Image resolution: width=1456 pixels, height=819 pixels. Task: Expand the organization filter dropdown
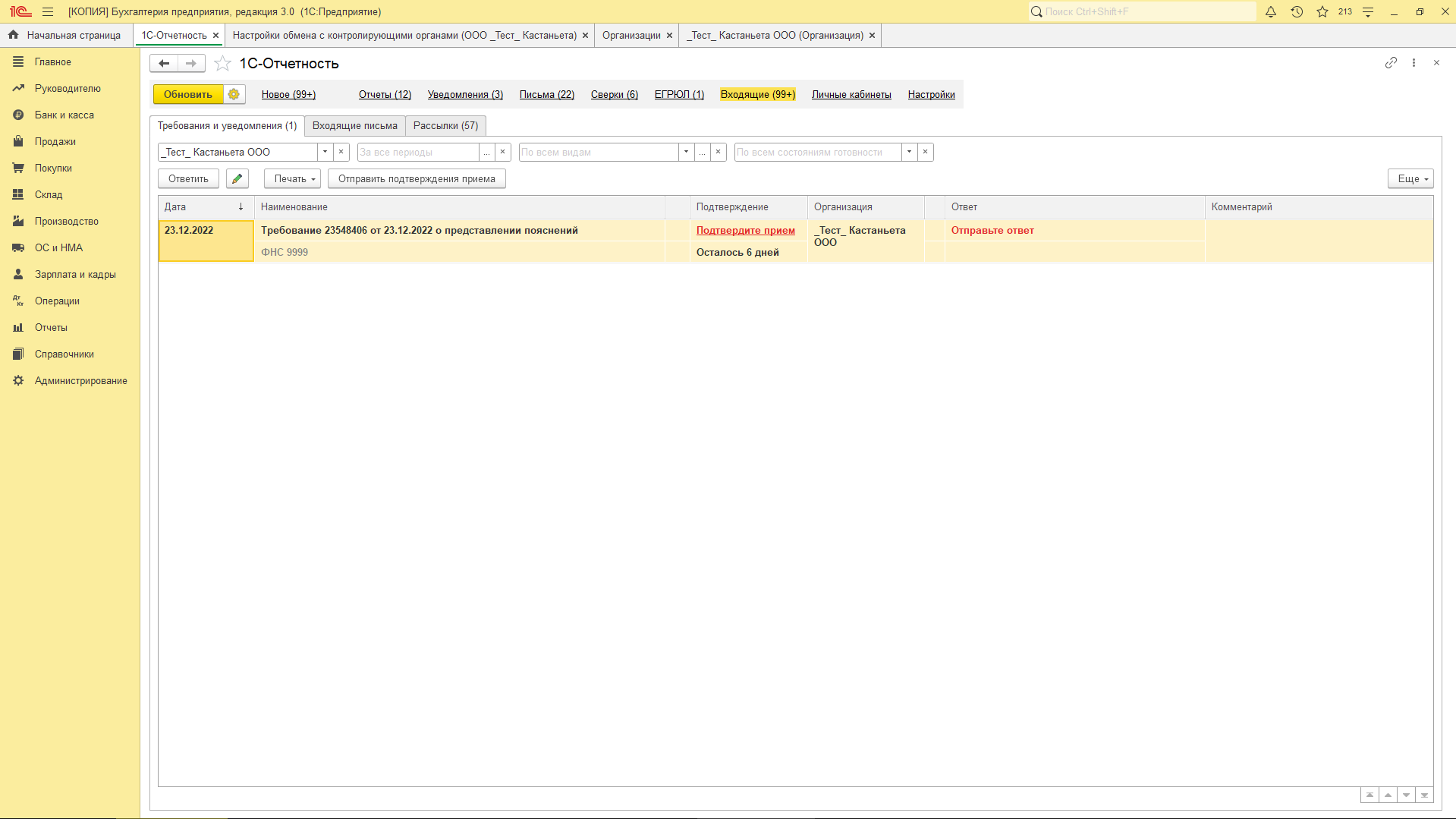point(325,152)
